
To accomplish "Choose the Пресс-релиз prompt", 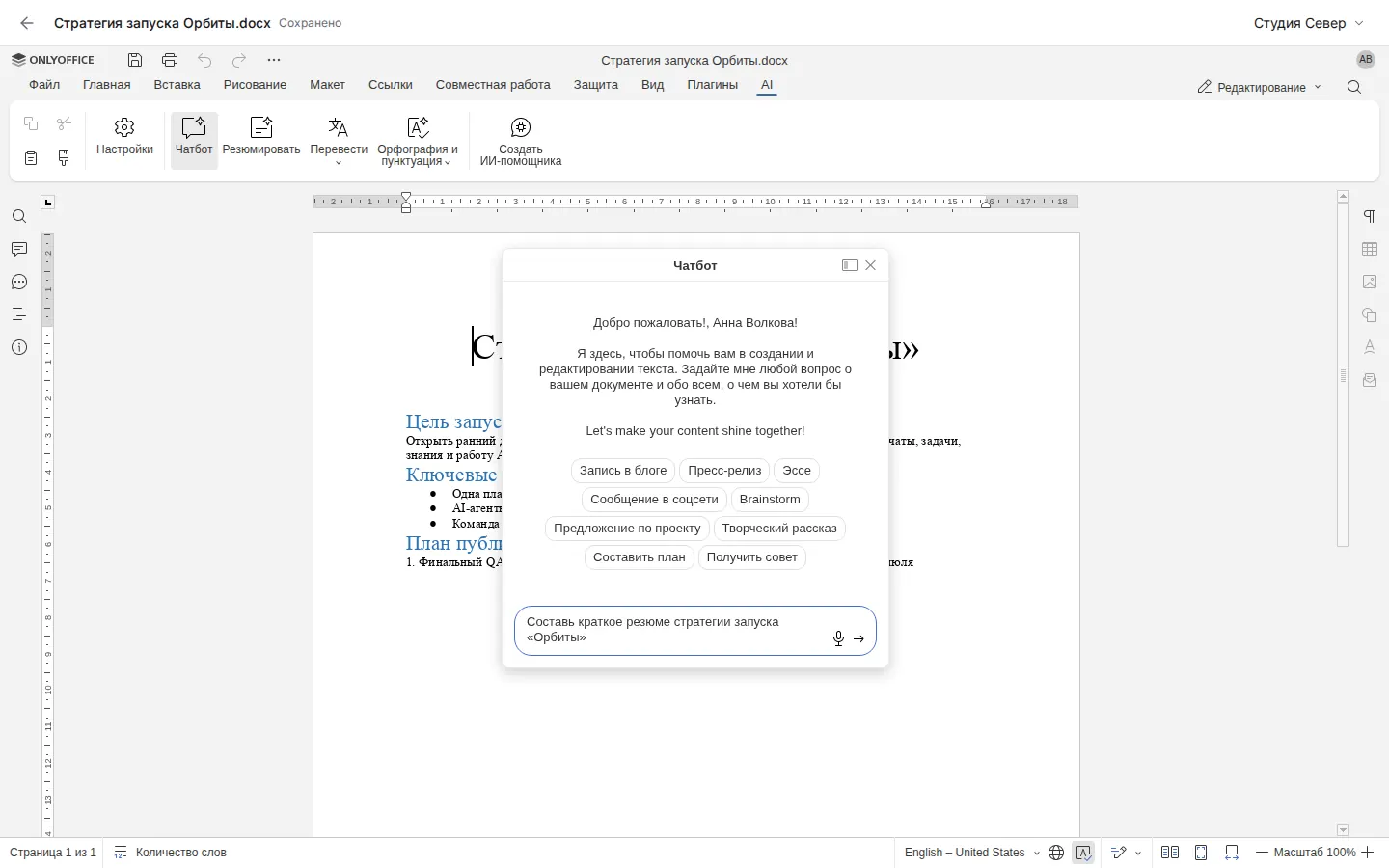I will coord(724,471).
